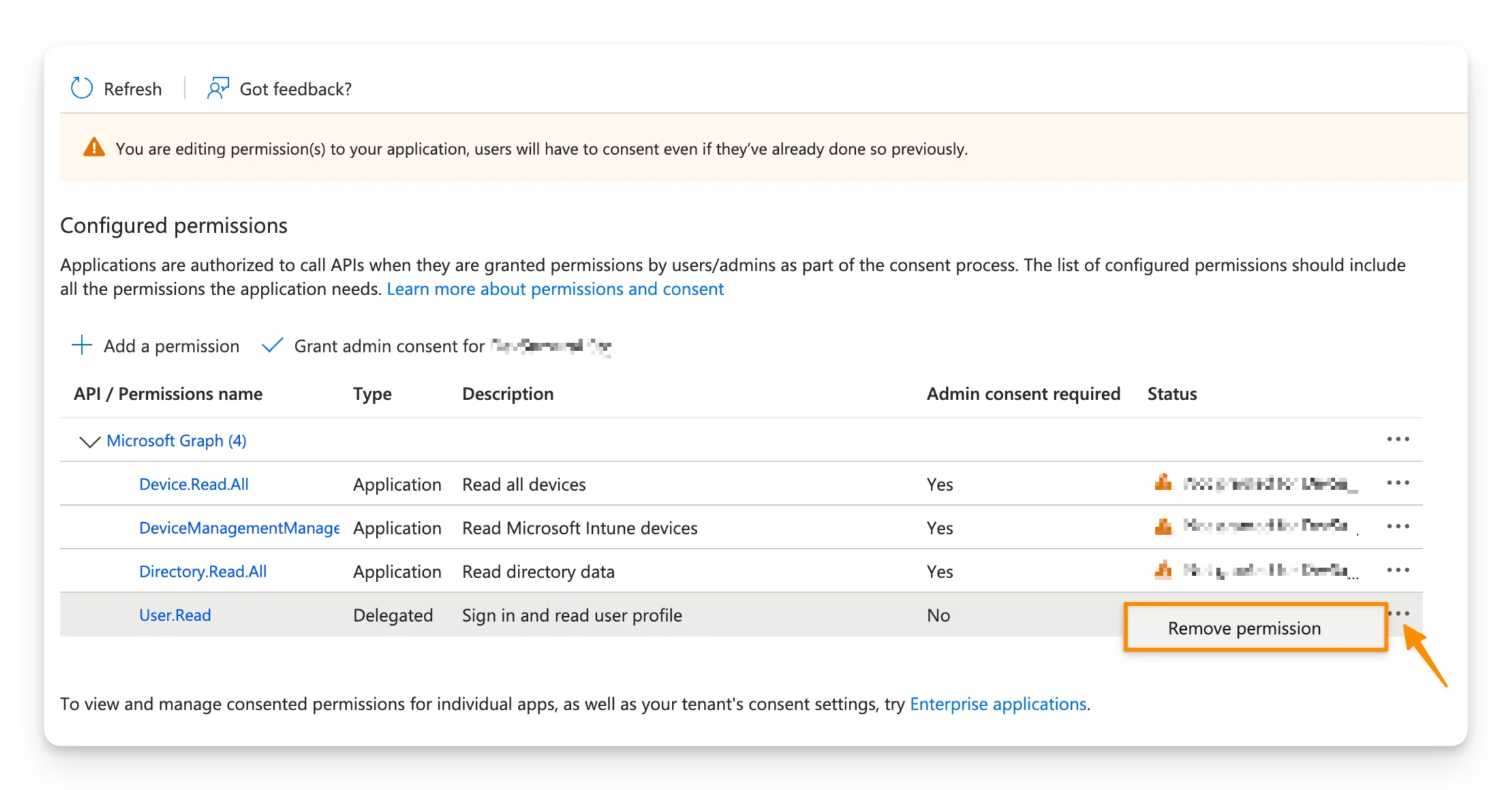Viewport: 1512px width, 790px height.
Task: Click the Description column header
Action: coord(508,394)
